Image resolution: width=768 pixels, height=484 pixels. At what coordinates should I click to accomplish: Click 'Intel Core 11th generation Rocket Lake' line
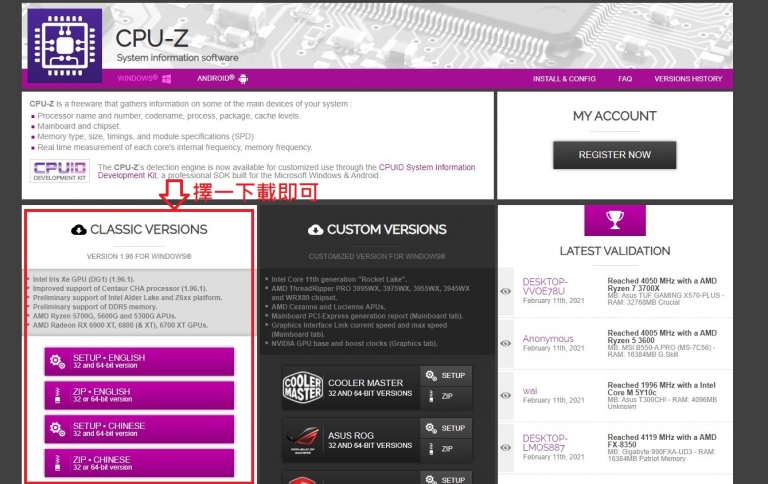(x=339, y=279)
